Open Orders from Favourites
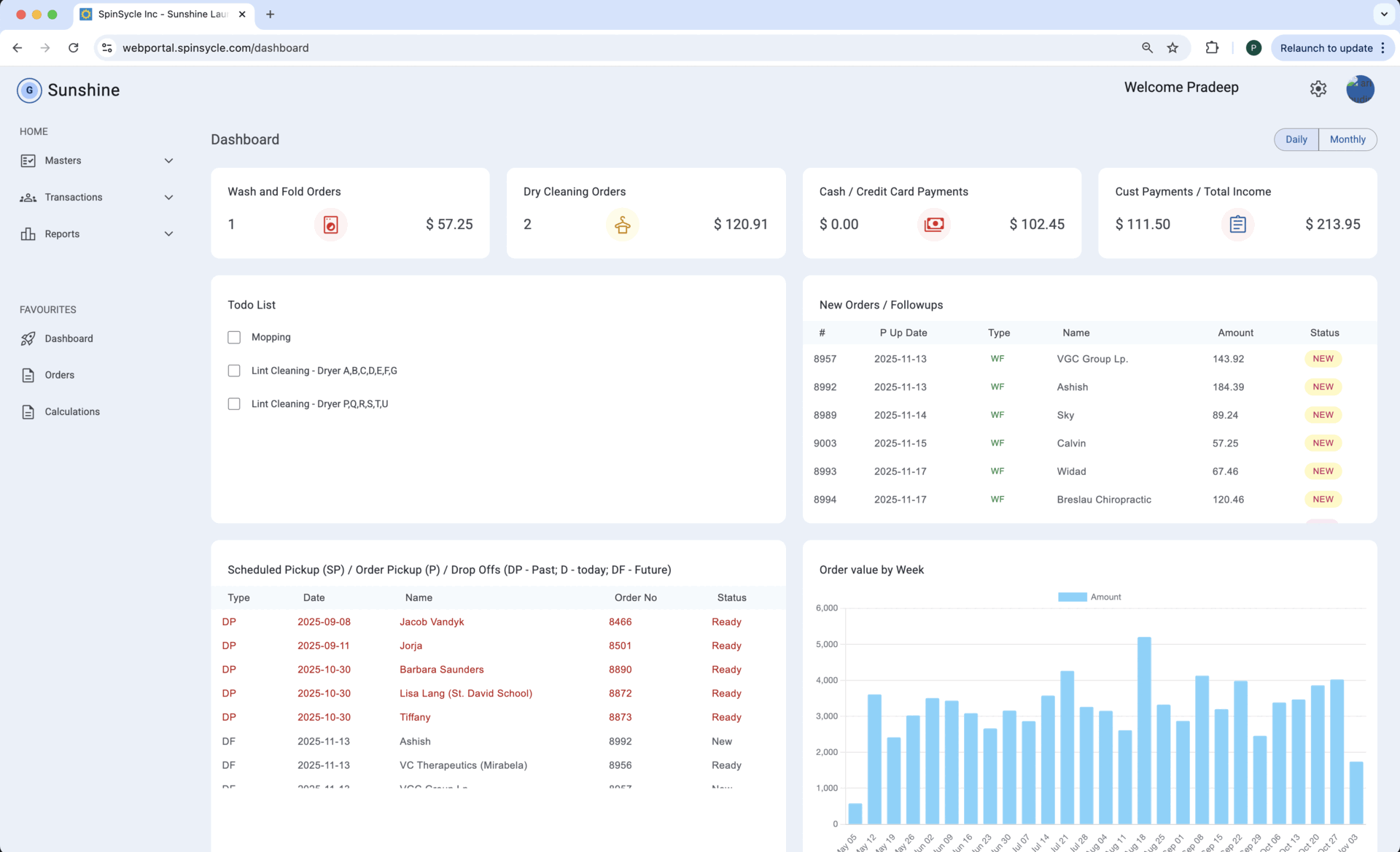Image resolution: width=1400 pixels, height=852 pixels. [x=59, y=375]
